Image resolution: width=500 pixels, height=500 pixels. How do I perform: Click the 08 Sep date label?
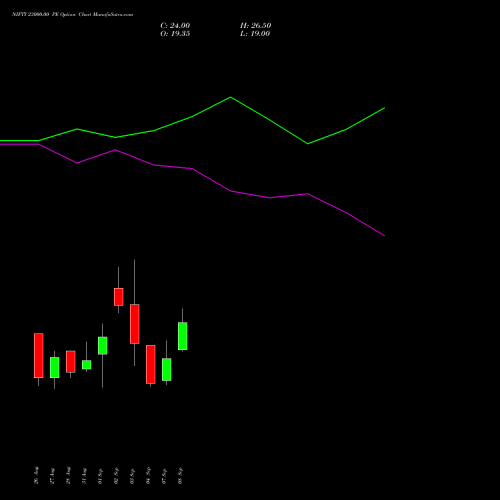pyautogui.click(x=180, y=475)
